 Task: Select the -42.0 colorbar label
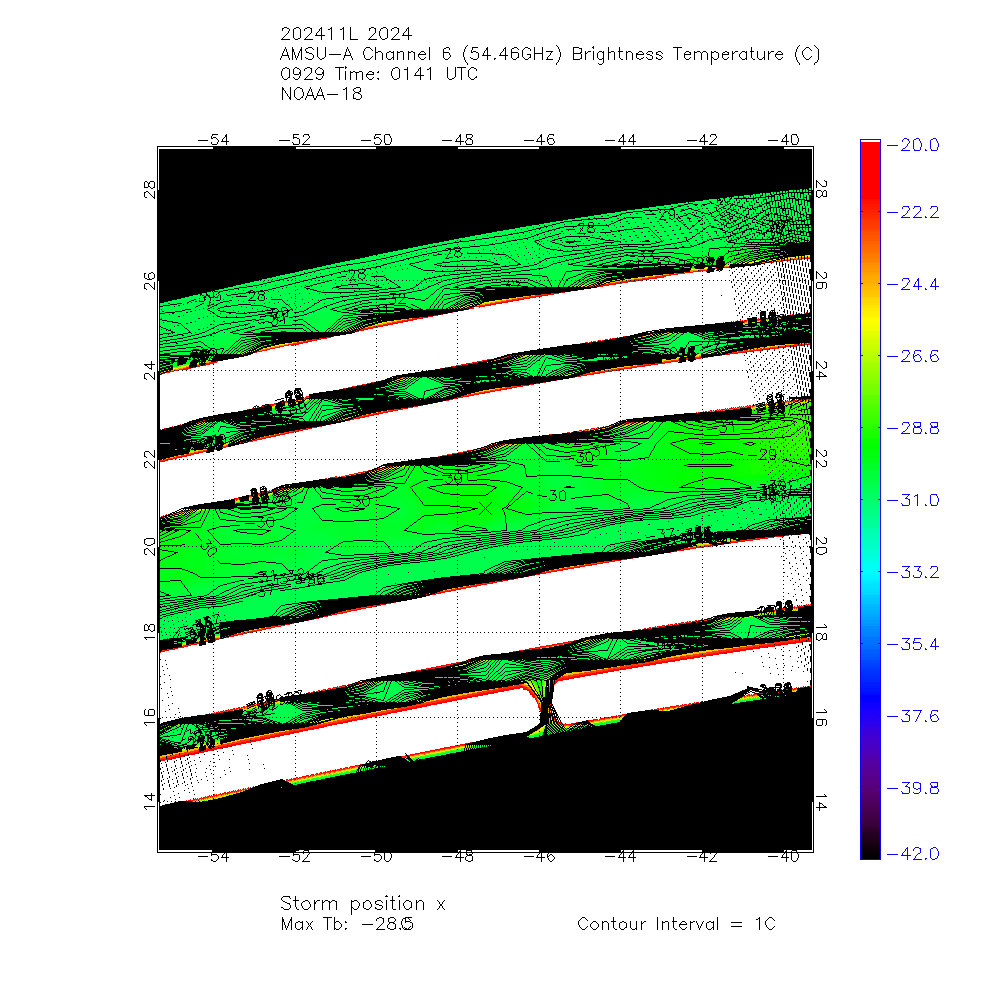click(917, 853)
